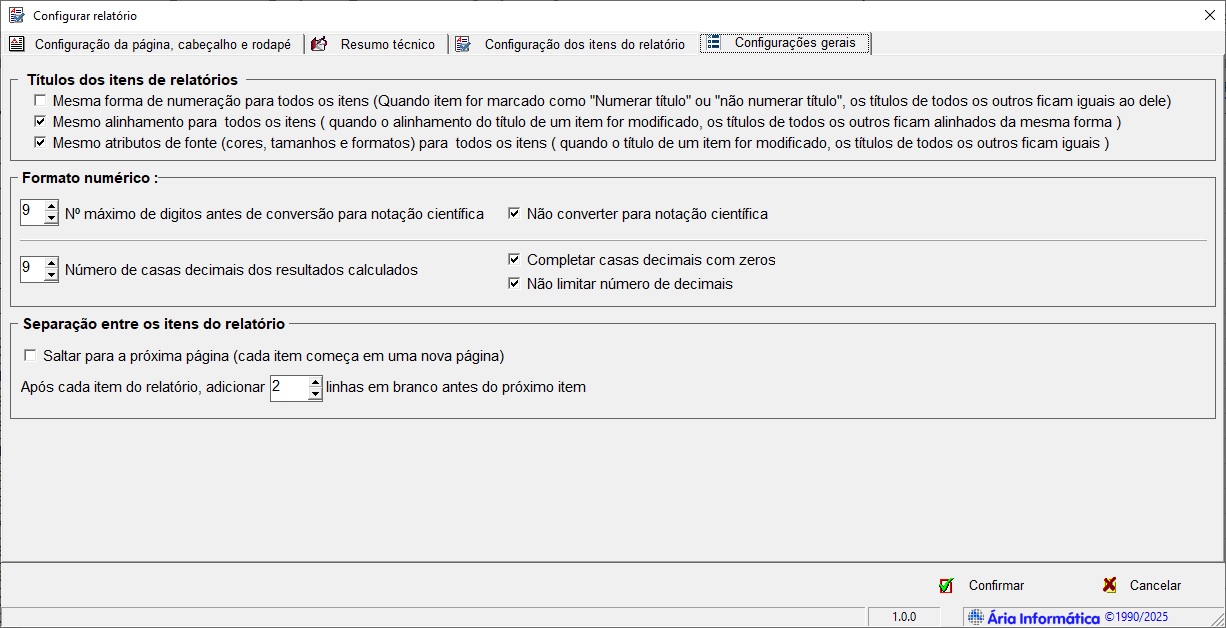Open Configuração dos itens do relatório tab
The height and width of the screenshot is (628, 1226).
point(571,44)
